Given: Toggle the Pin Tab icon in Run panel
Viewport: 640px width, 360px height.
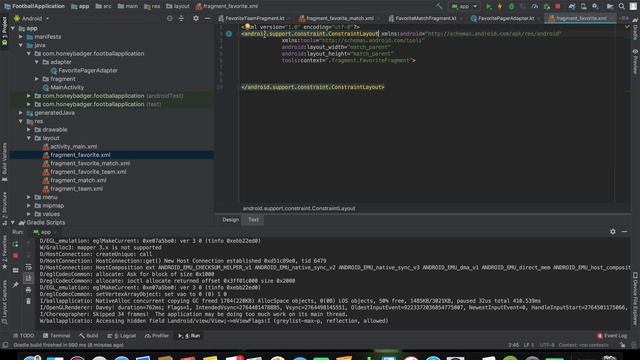Looking at the screenshot, I should tap(16, 285).
